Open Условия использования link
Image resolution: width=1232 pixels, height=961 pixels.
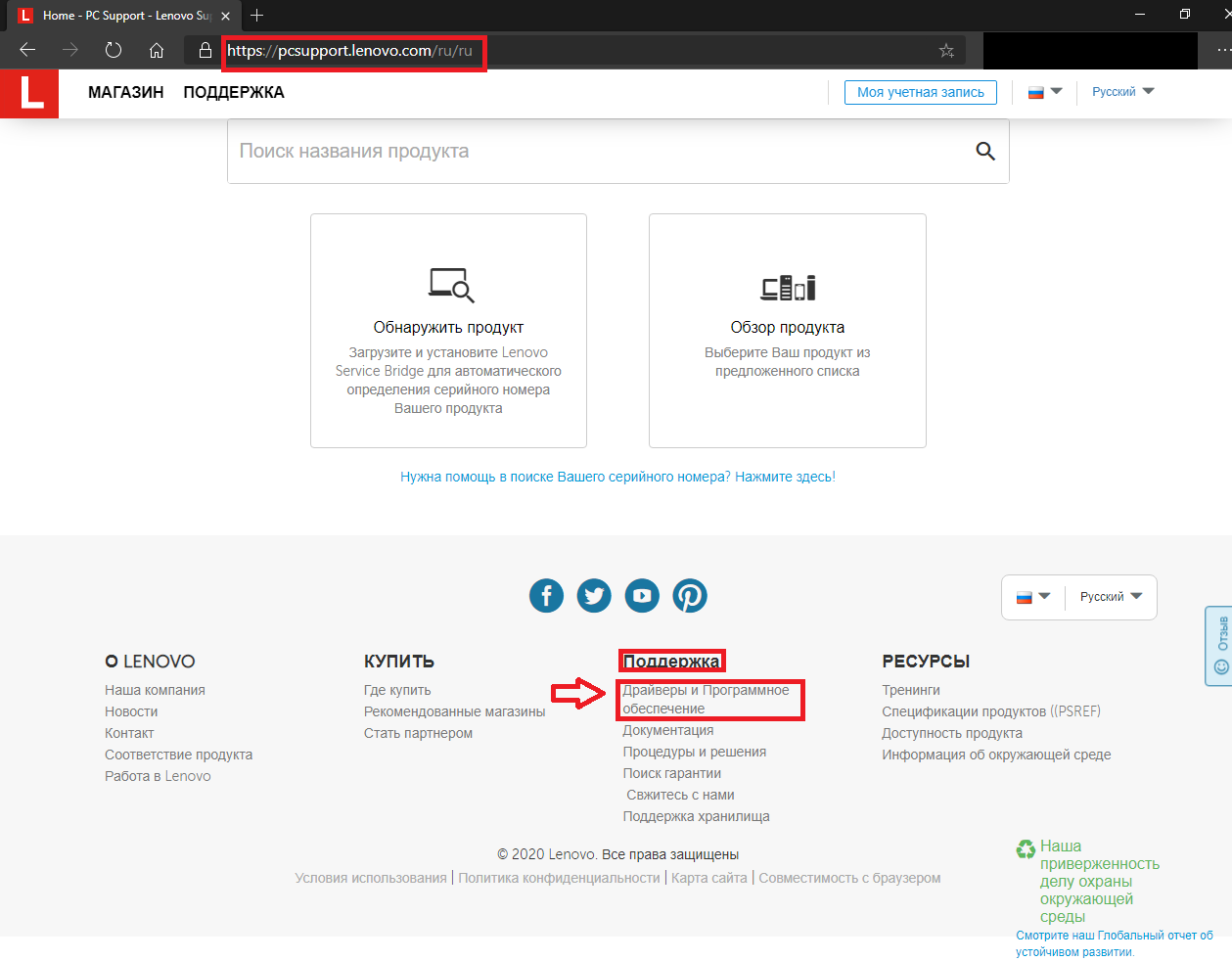(x=371, y=878)
